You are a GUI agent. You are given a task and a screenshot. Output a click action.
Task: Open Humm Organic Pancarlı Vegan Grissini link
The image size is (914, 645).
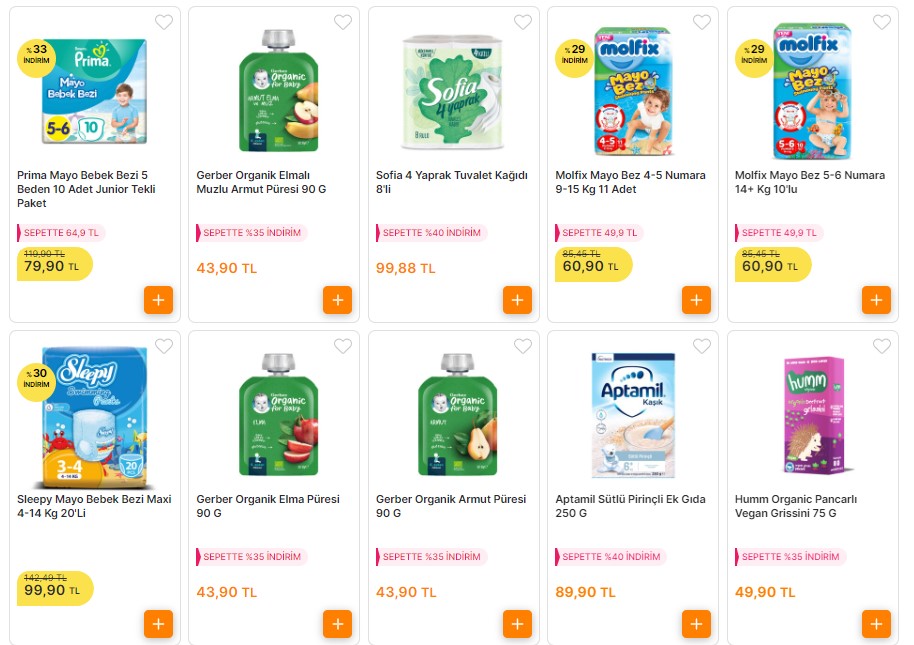[795, 506]
